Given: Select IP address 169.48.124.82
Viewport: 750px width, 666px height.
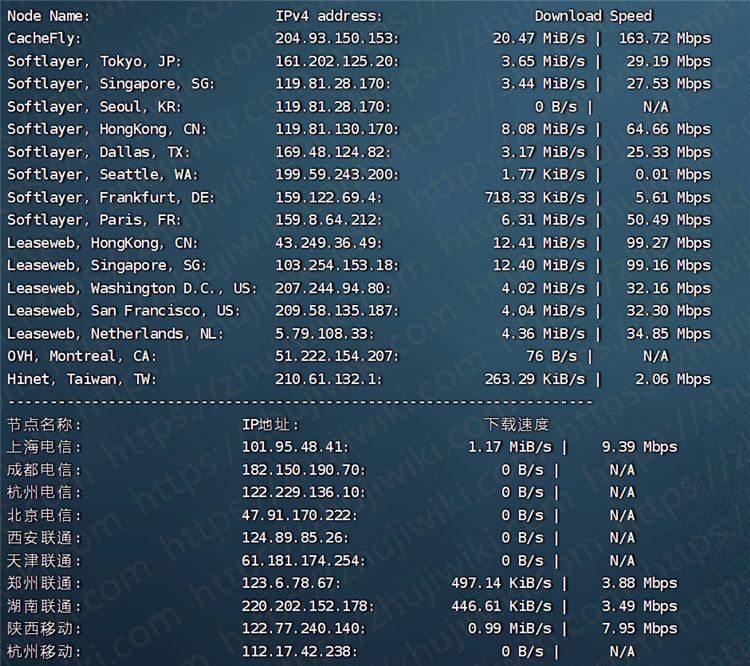Looking at the screenshot, I should coord(333,152).
